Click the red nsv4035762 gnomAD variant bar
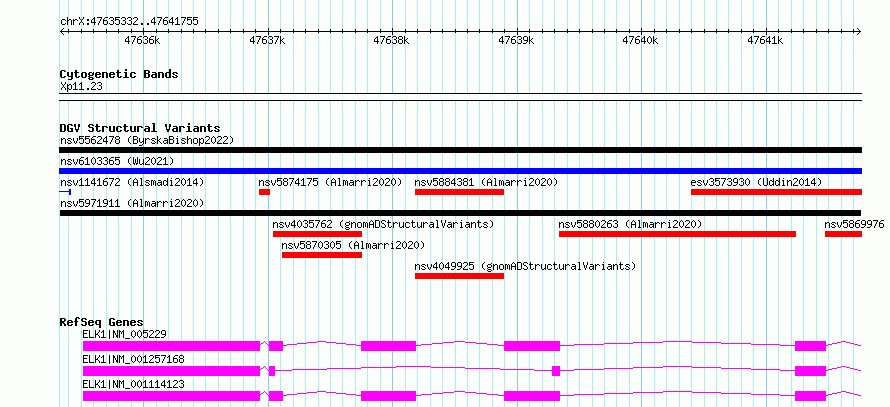Viewport: 890px width, 407px height. [x=317, y=234]
